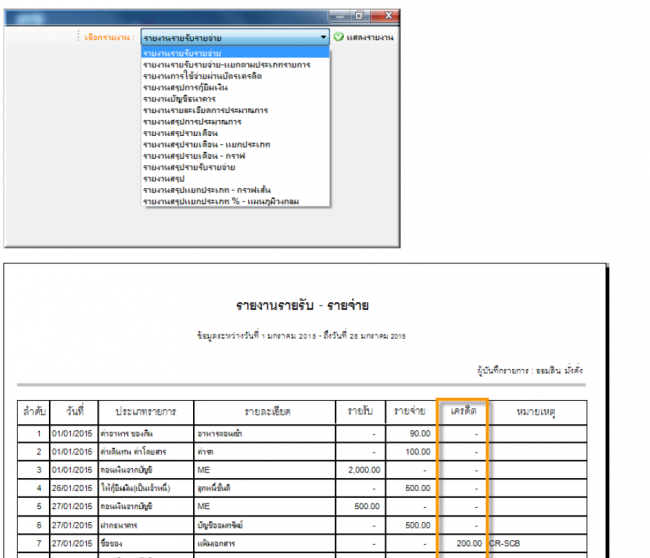This screenshot has height=558, width=650.
Task: Click the 01/01/2015 date cell in row 1
Action: pos(74,434)
